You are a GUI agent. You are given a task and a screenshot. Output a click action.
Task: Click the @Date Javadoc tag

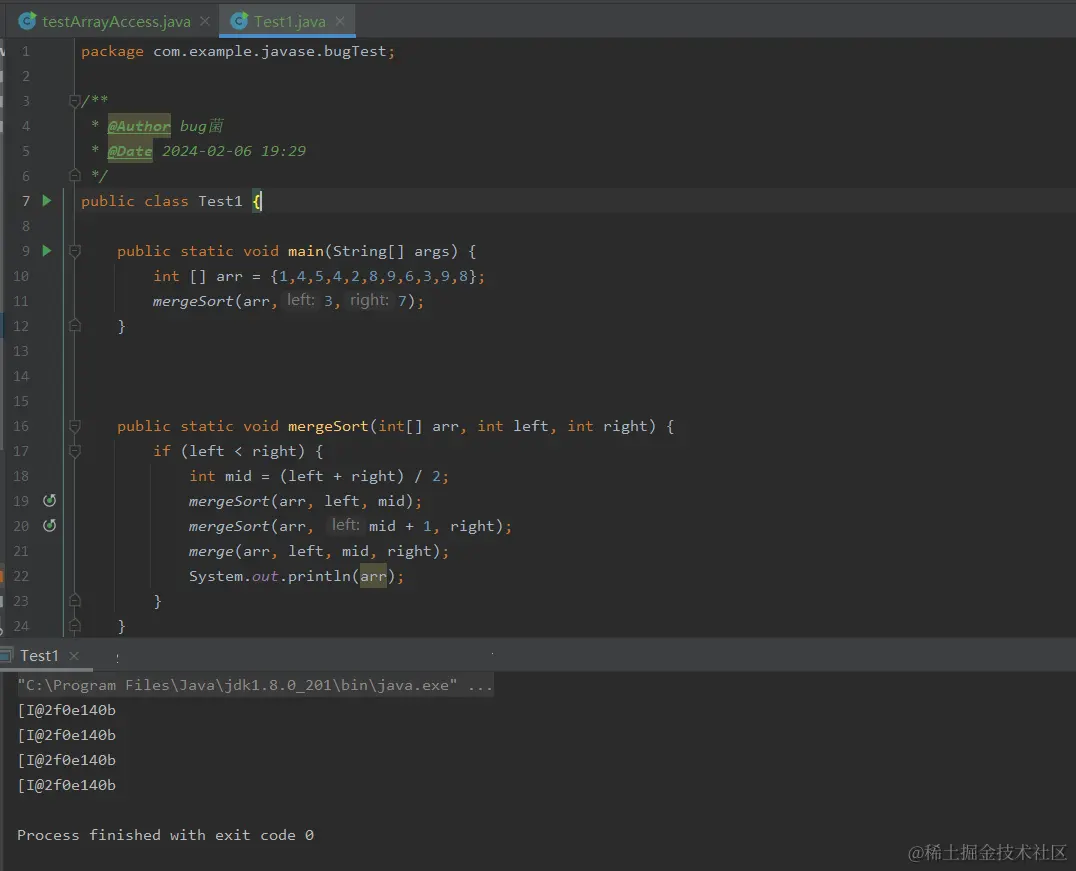pos(130,151)
